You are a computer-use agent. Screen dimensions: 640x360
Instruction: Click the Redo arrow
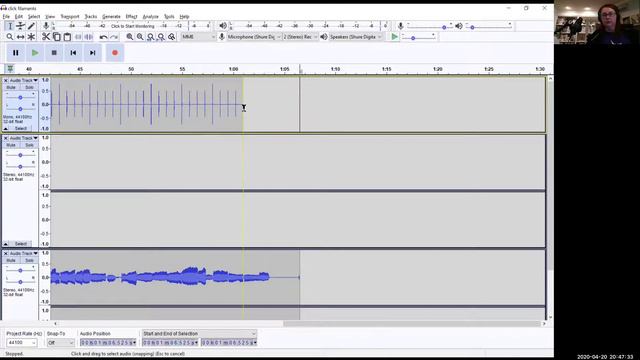pyautogui.click(x=114, y=37)
